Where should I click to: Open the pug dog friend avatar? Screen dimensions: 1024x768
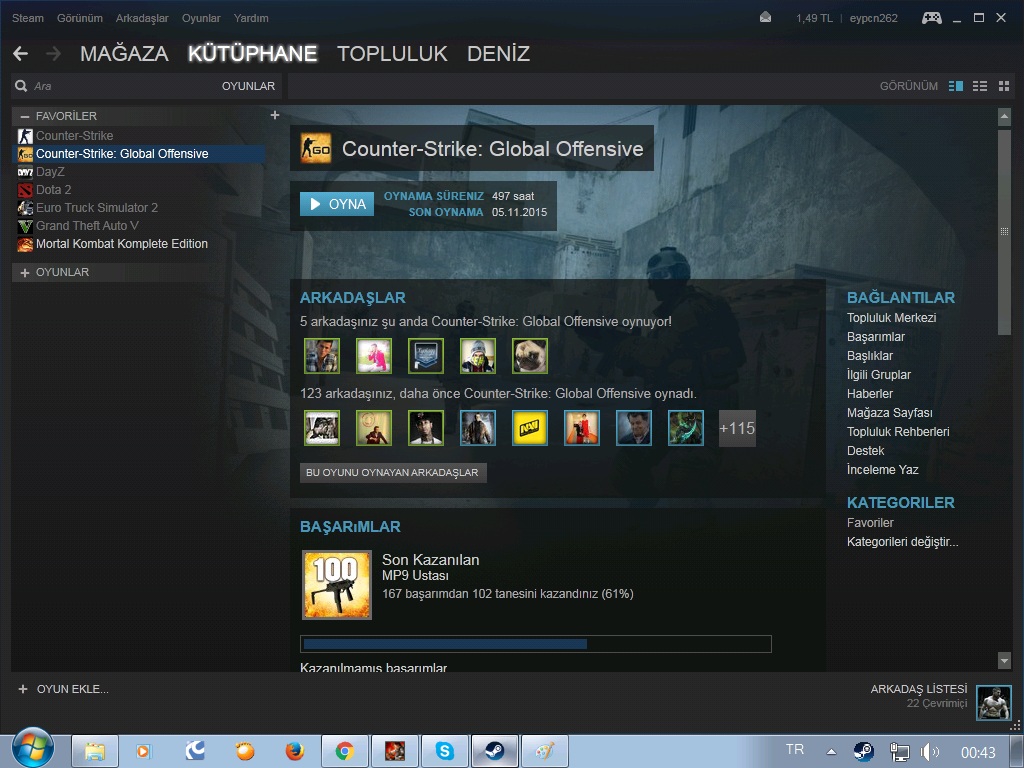(x=530, y=356)
